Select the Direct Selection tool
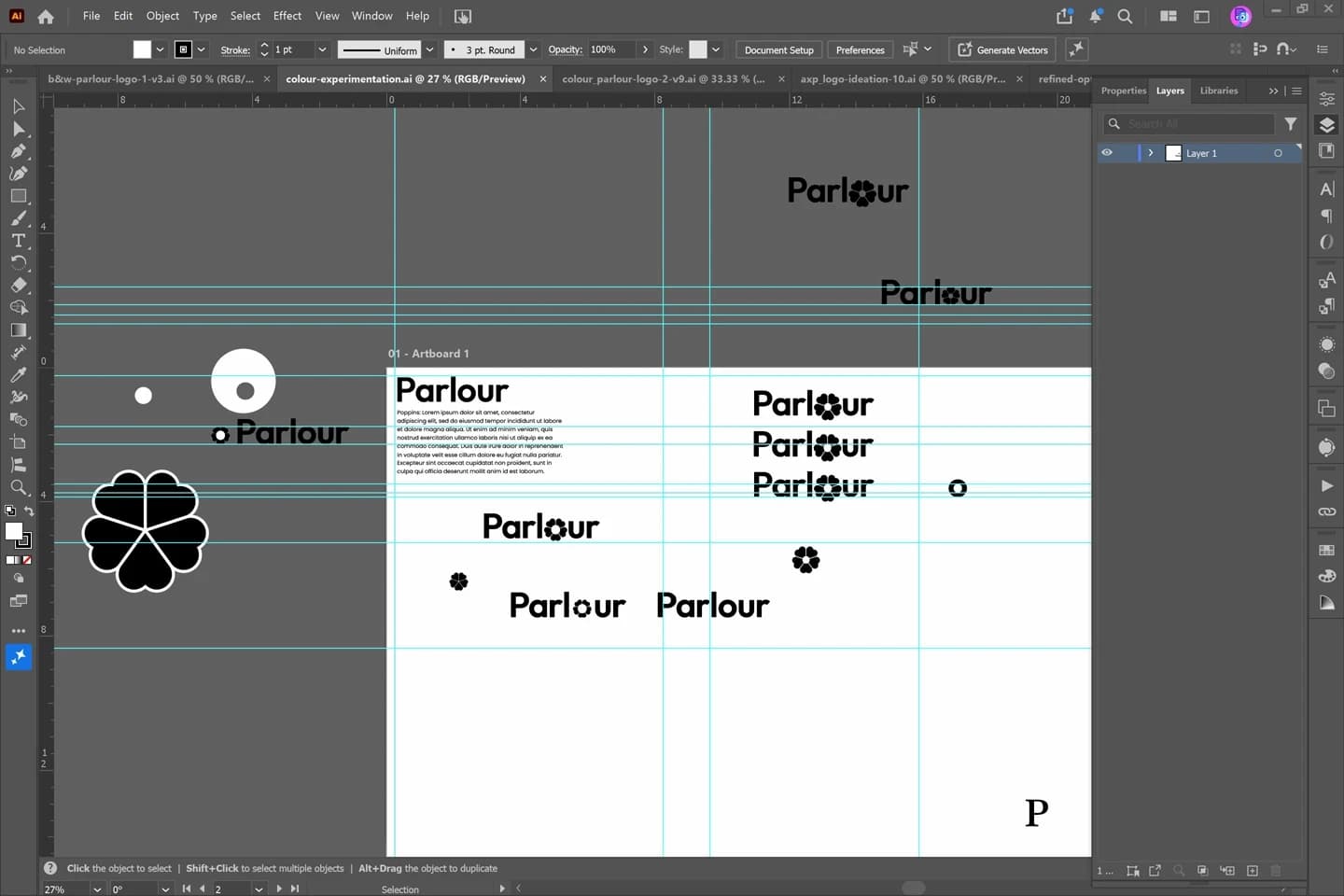Image resolution: width=1344 pixels, height=896 pixels. tap(19, 129)
